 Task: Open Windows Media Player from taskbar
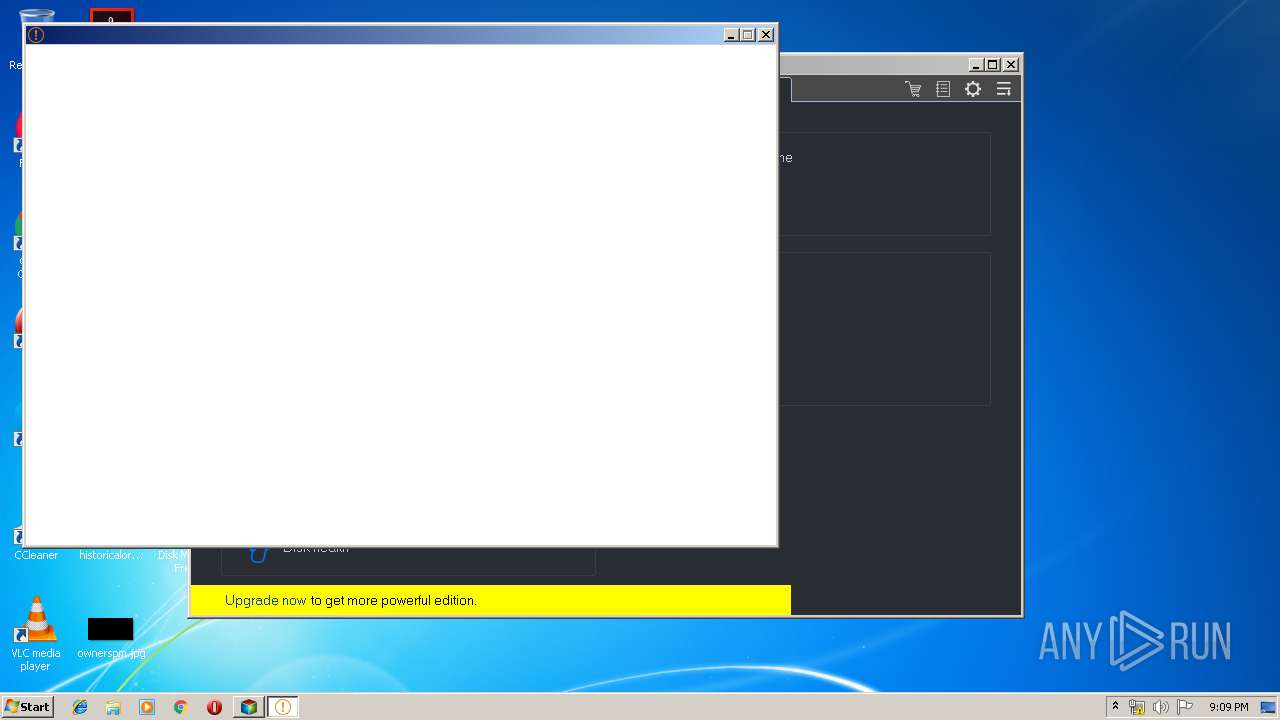point(147,707)
